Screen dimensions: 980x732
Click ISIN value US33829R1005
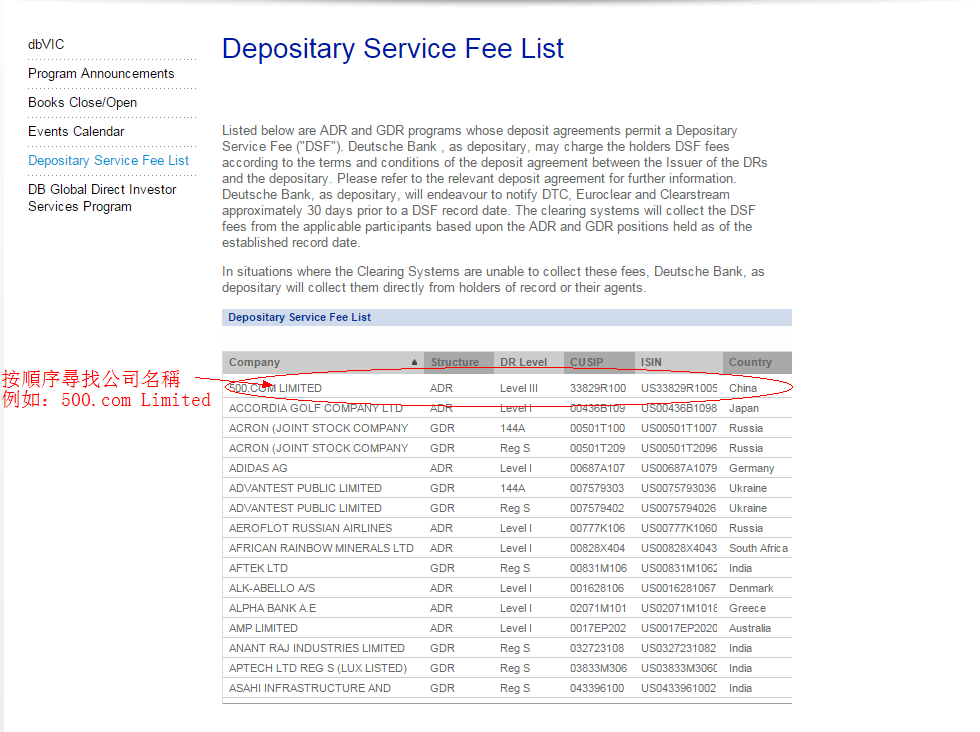[x=679, y=388]
